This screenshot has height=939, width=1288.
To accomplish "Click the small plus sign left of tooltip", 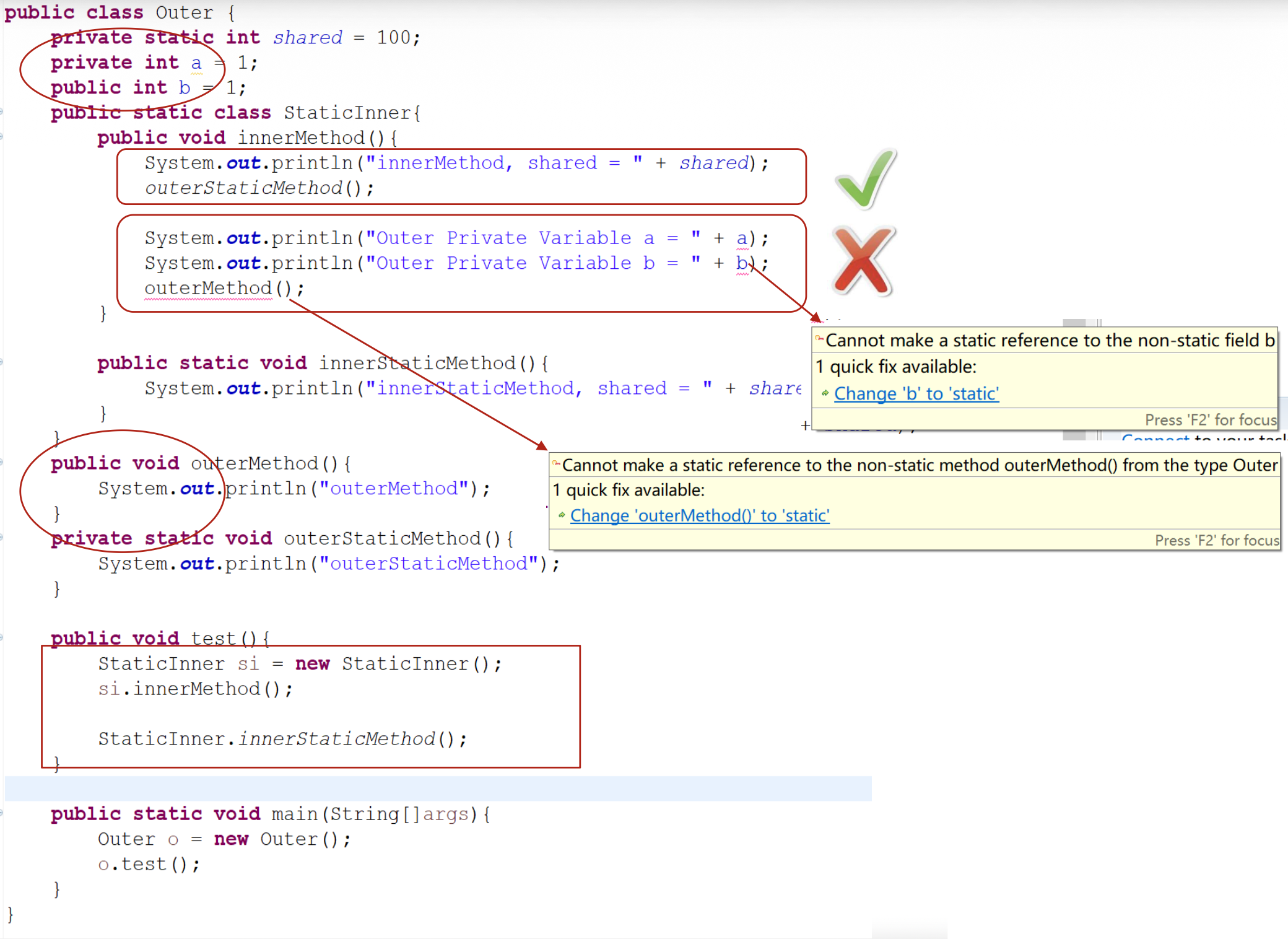I will pyautogui.click(x=805, y=426).
